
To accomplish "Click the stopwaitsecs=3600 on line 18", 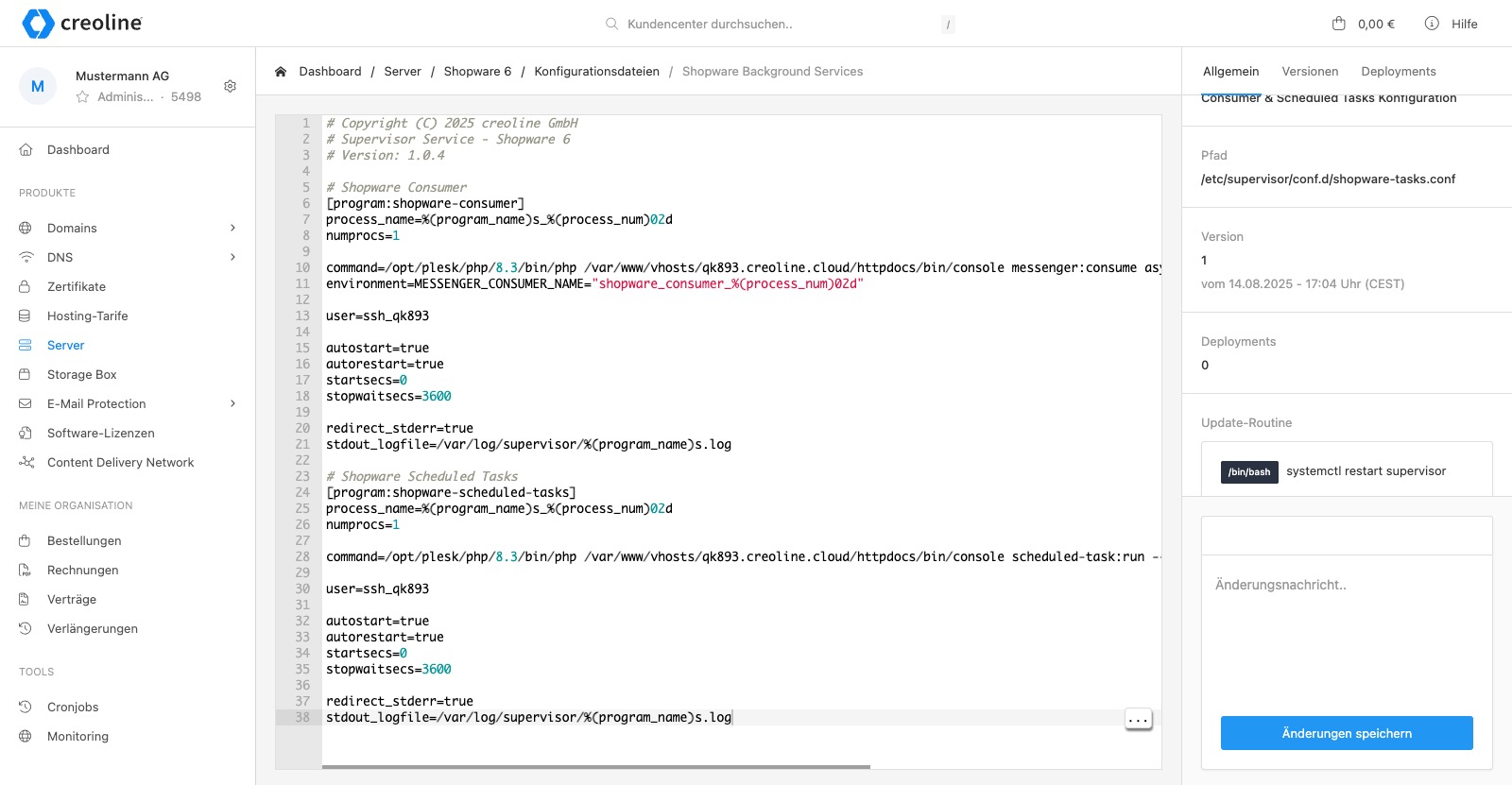I will [388, 396].
